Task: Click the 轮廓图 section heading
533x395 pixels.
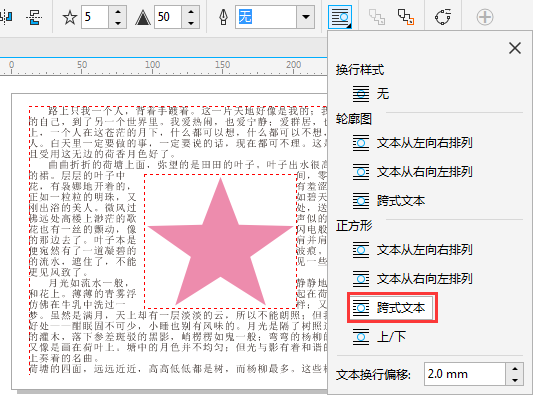Action: tap(354, 119)
